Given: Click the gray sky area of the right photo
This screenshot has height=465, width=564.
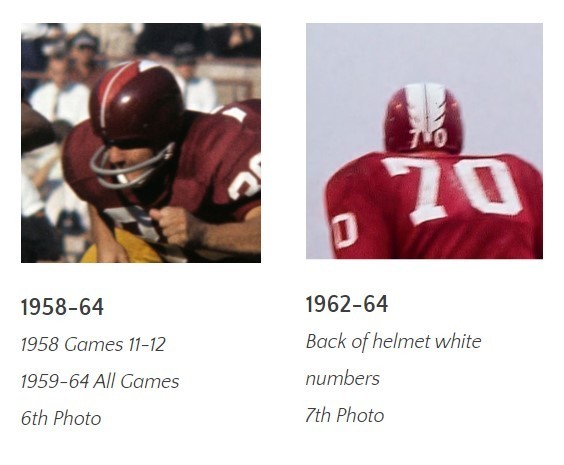Looking at the screenshot, I should click(424, 54).
